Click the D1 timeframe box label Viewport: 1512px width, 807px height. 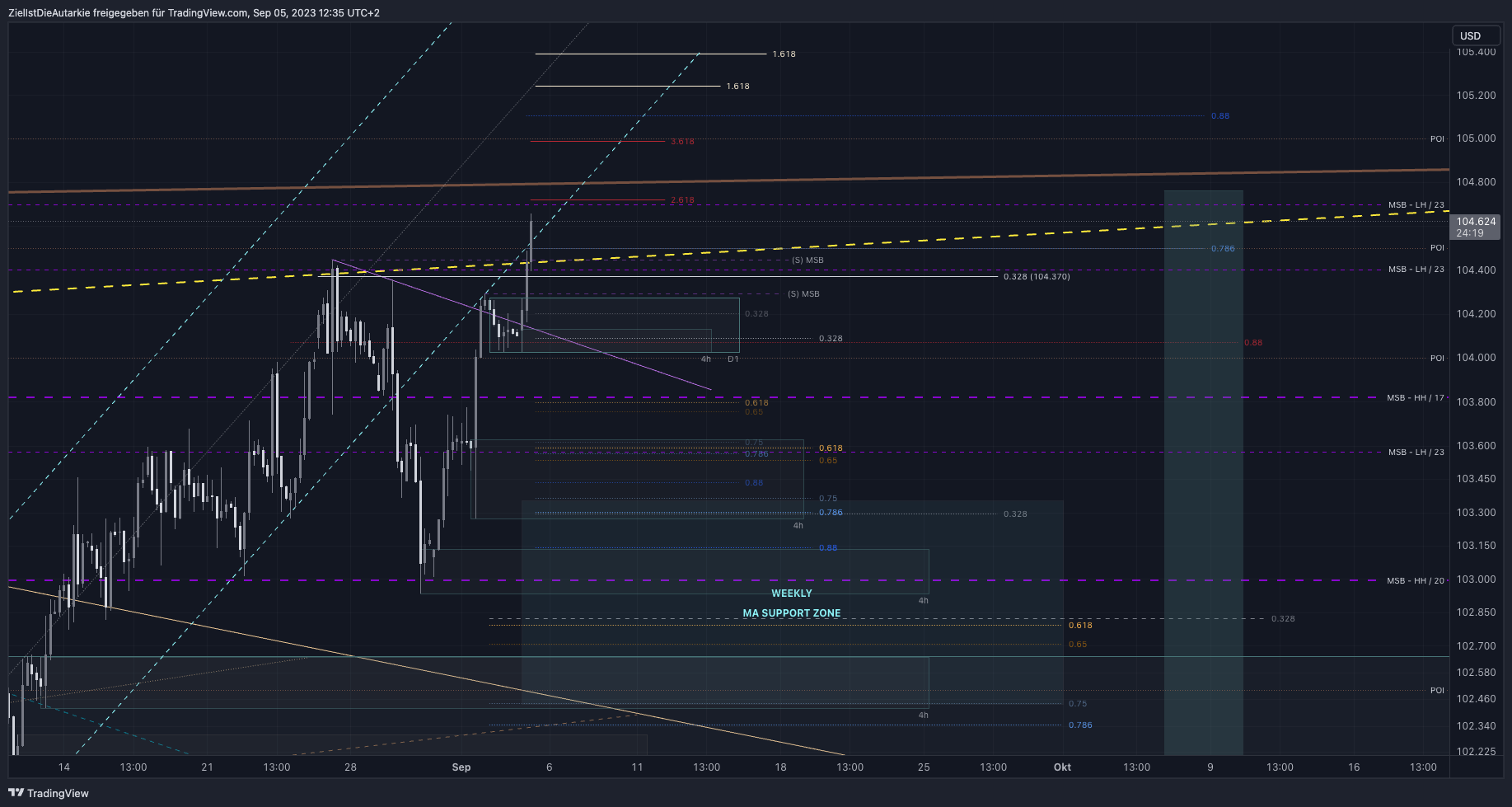point(733,359)
